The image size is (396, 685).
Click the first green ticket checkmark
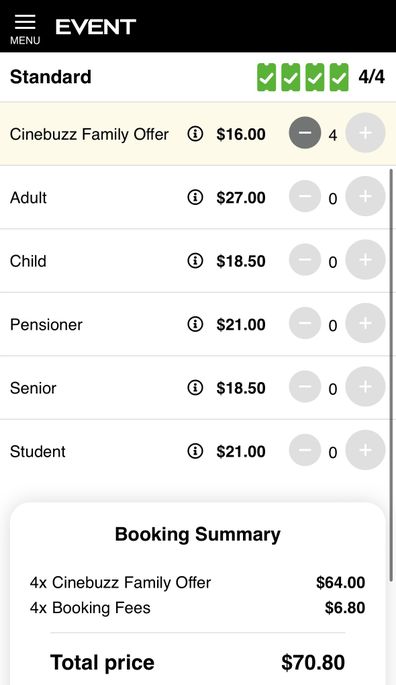pos(266,77)
